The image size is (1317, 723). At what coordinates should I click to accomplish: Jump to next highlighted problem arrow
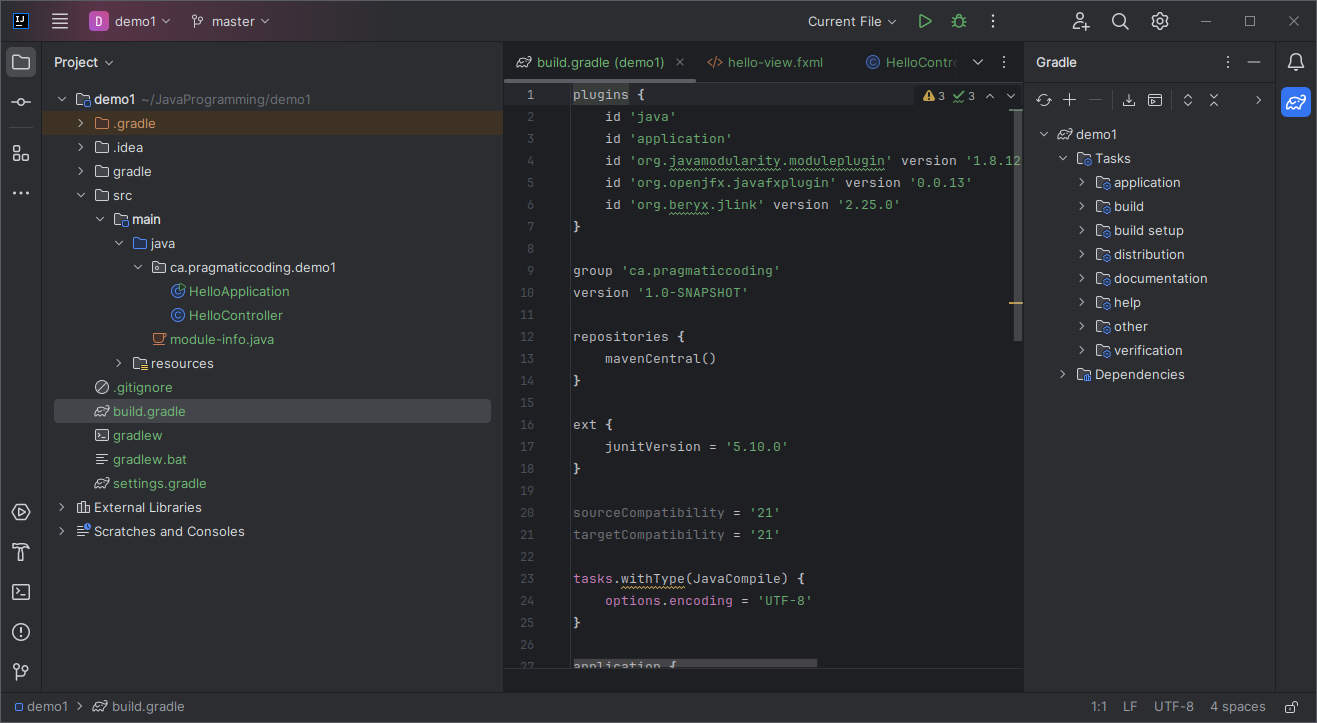pos(1011,96)
